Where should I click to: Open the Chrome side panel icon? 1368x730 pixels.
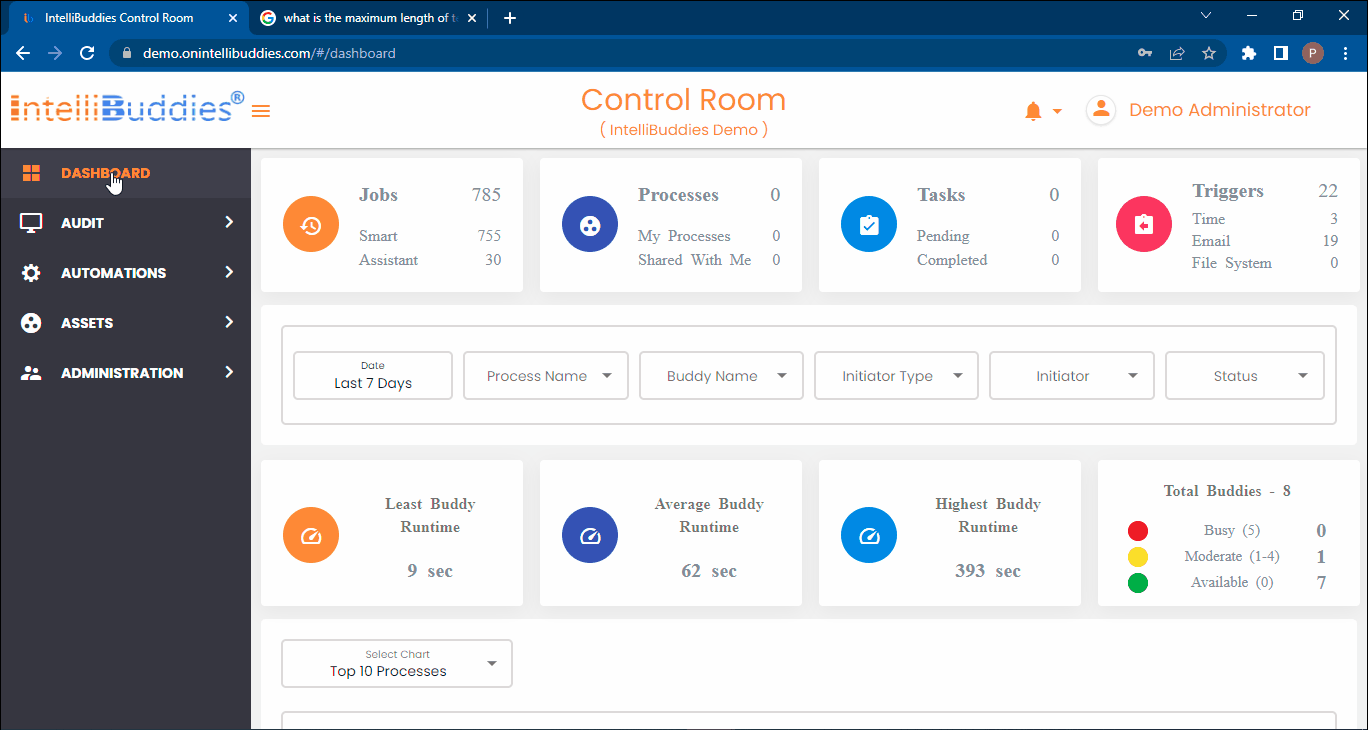click(1280, 53)
